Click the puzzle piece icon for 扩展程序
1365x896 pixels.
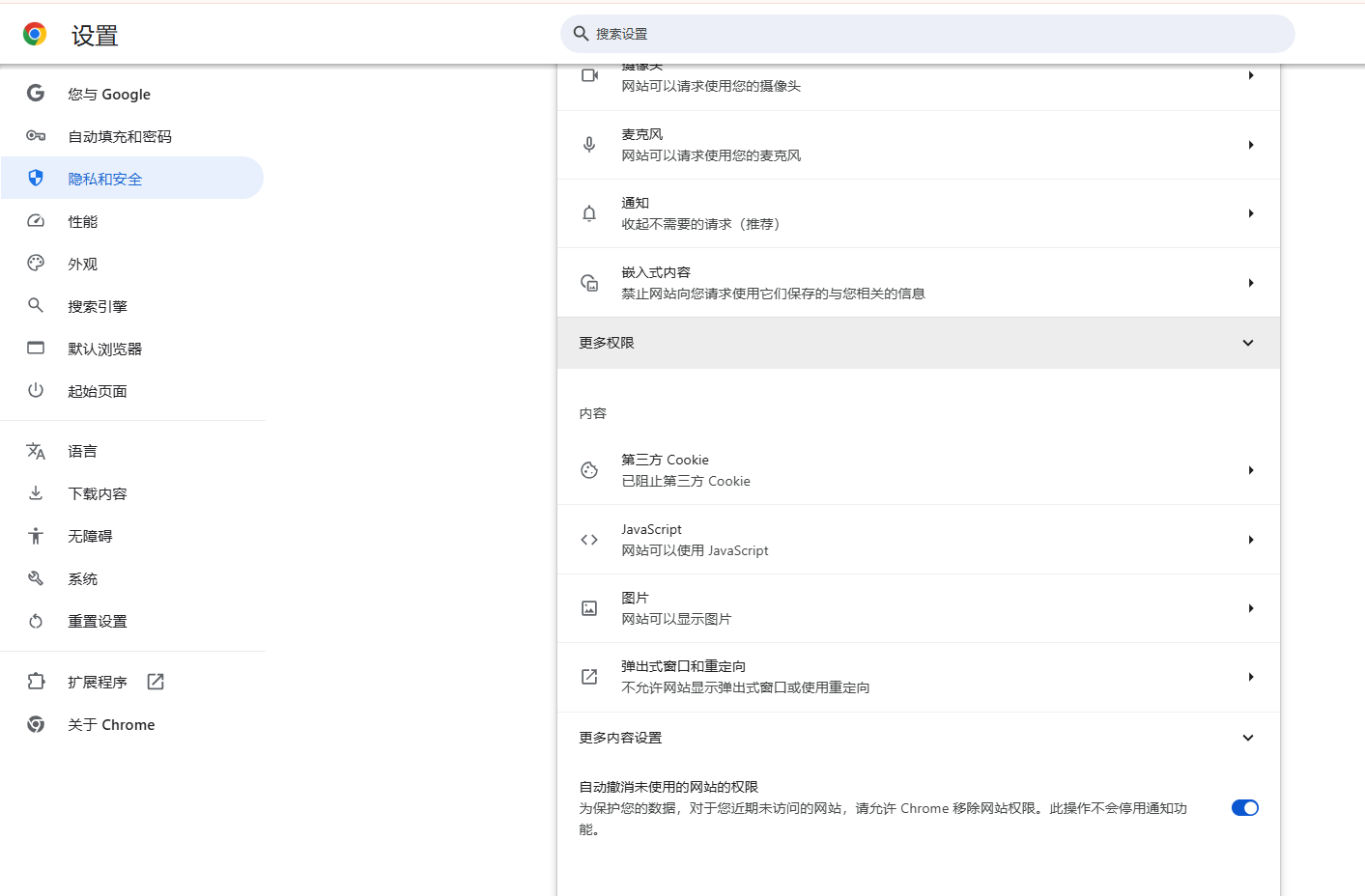(x=36, y=682)
